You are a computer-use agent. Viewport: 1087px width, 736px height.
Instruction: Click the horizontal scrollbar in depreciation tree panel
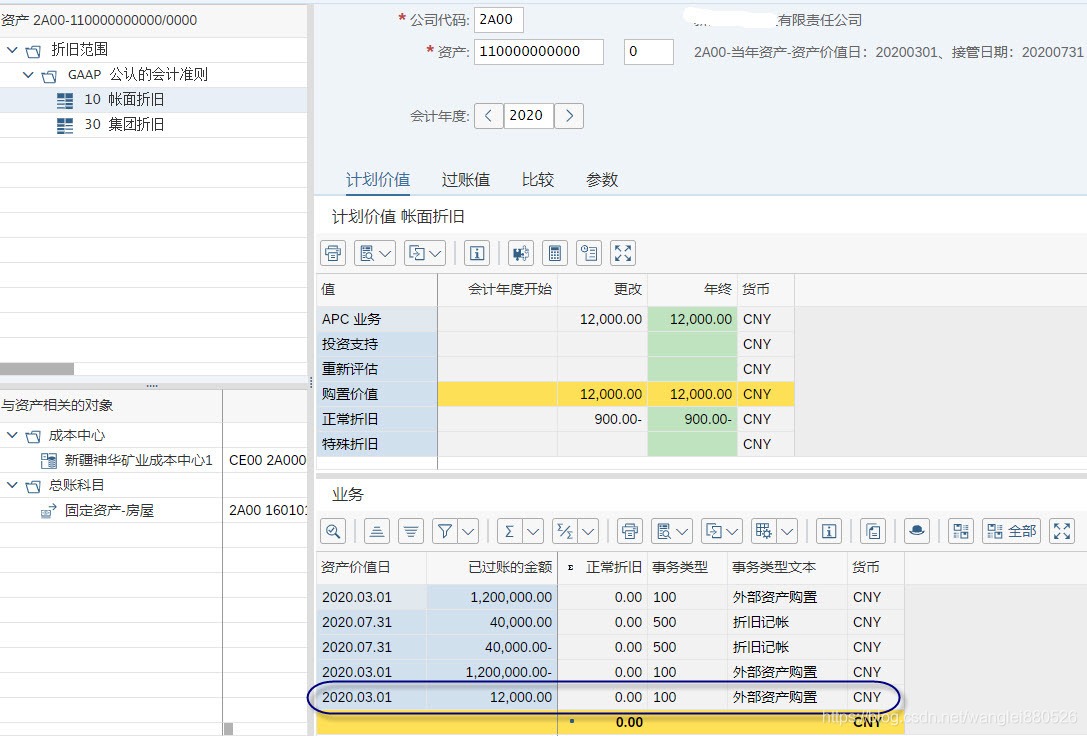point(37,369)
